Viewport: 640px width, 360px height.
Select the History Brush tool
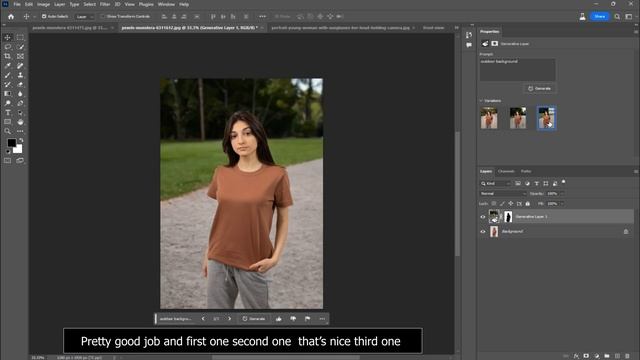8,84
